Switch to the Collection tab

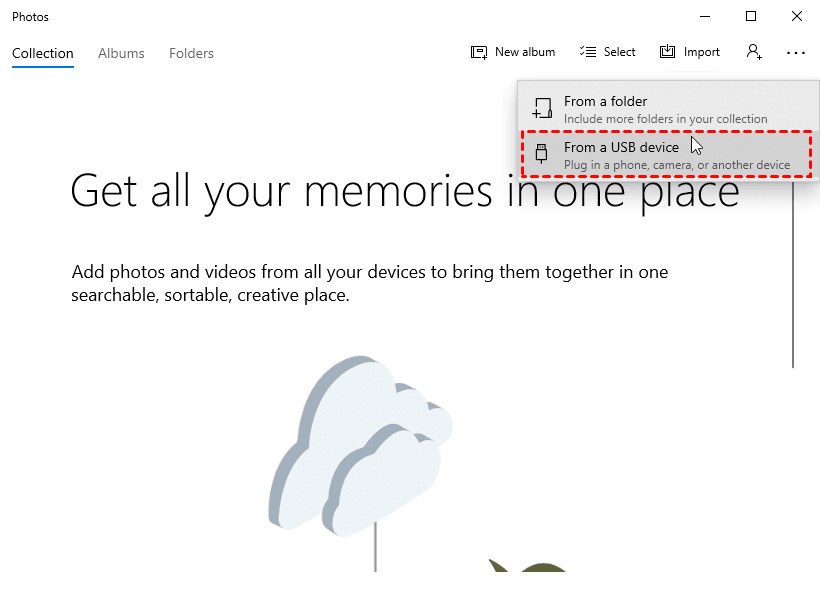click(43, 54)
